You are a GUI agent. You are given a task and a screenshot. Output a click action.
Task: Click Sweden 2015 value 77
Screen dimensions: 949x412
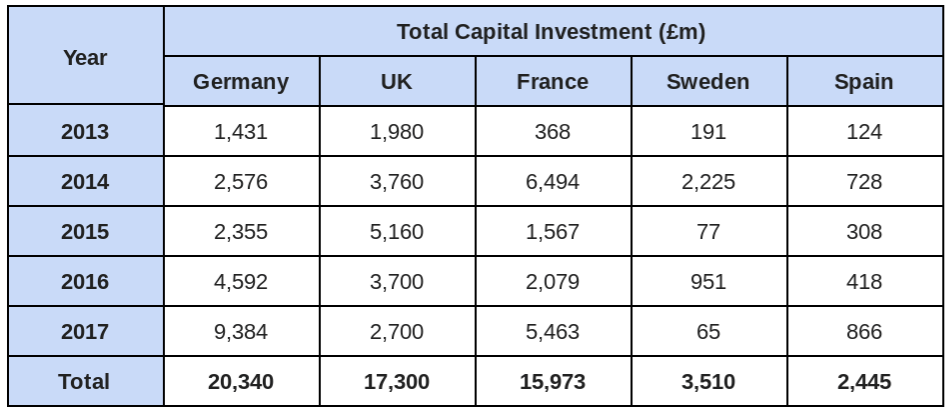pos(709,231)
